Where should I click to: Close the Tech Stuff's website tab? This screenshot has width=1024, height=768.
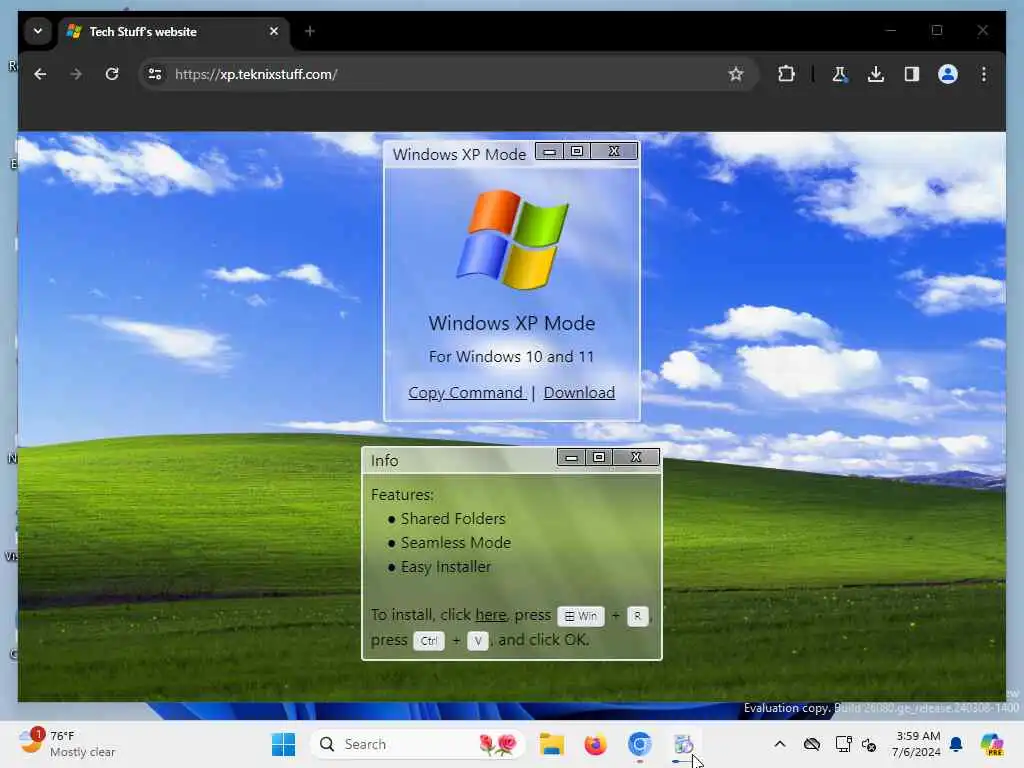[x=274, y=31]
